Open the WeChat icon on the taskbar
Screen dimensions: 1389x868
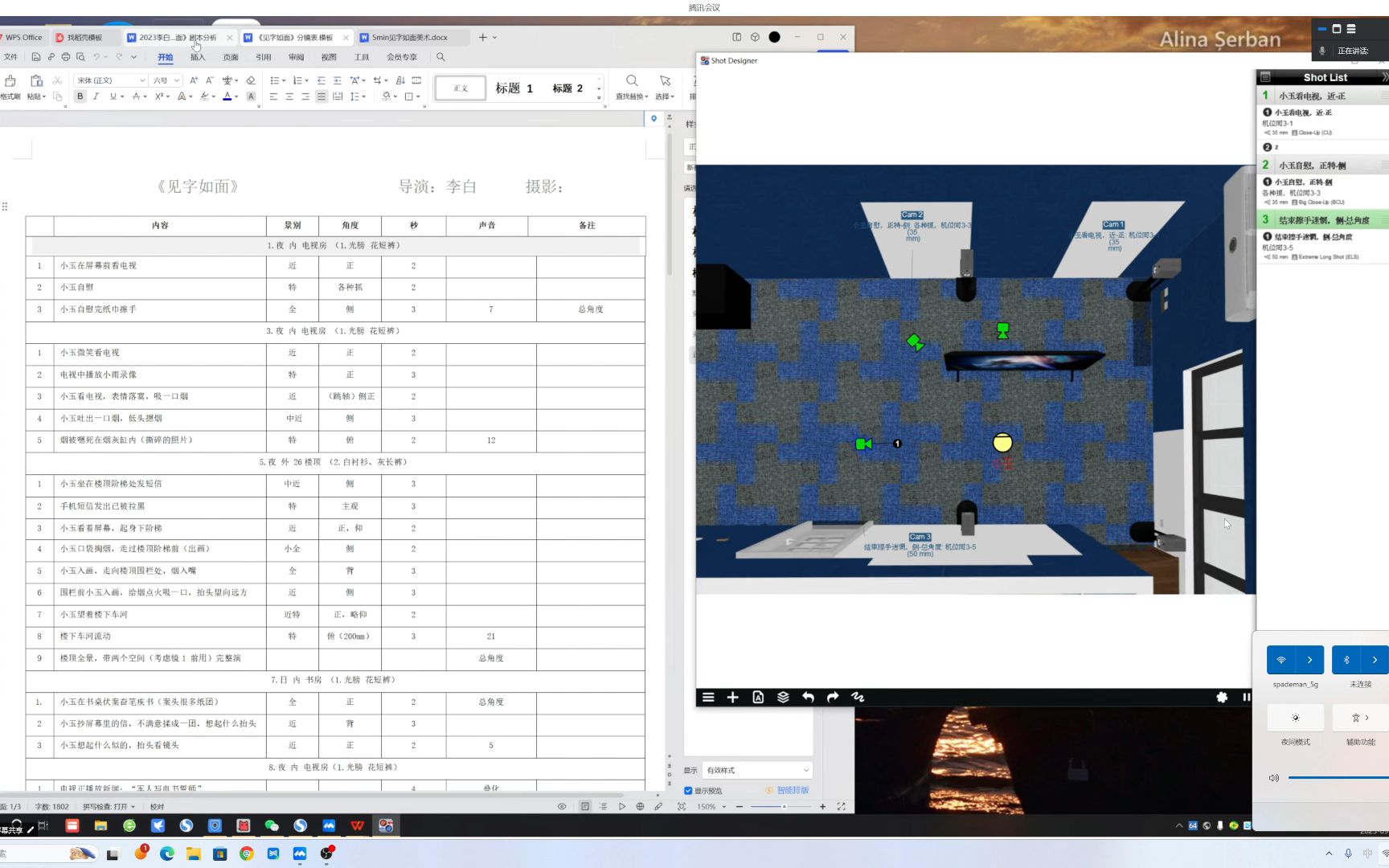[x=272, y=825]
